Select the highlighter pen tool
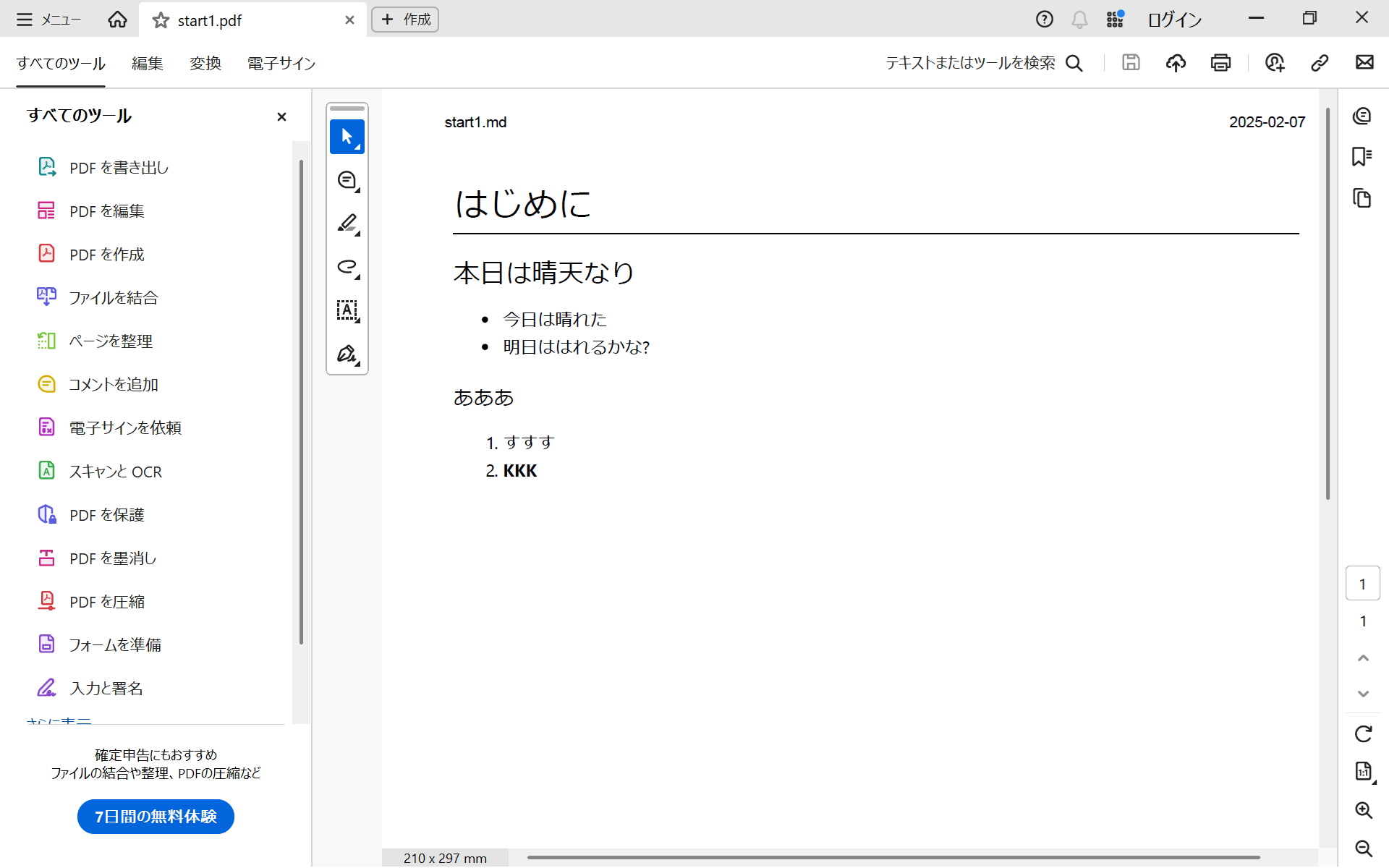The height and width of the screenshot is (868, 1389). pyautogui.click(x=347, y=224)
